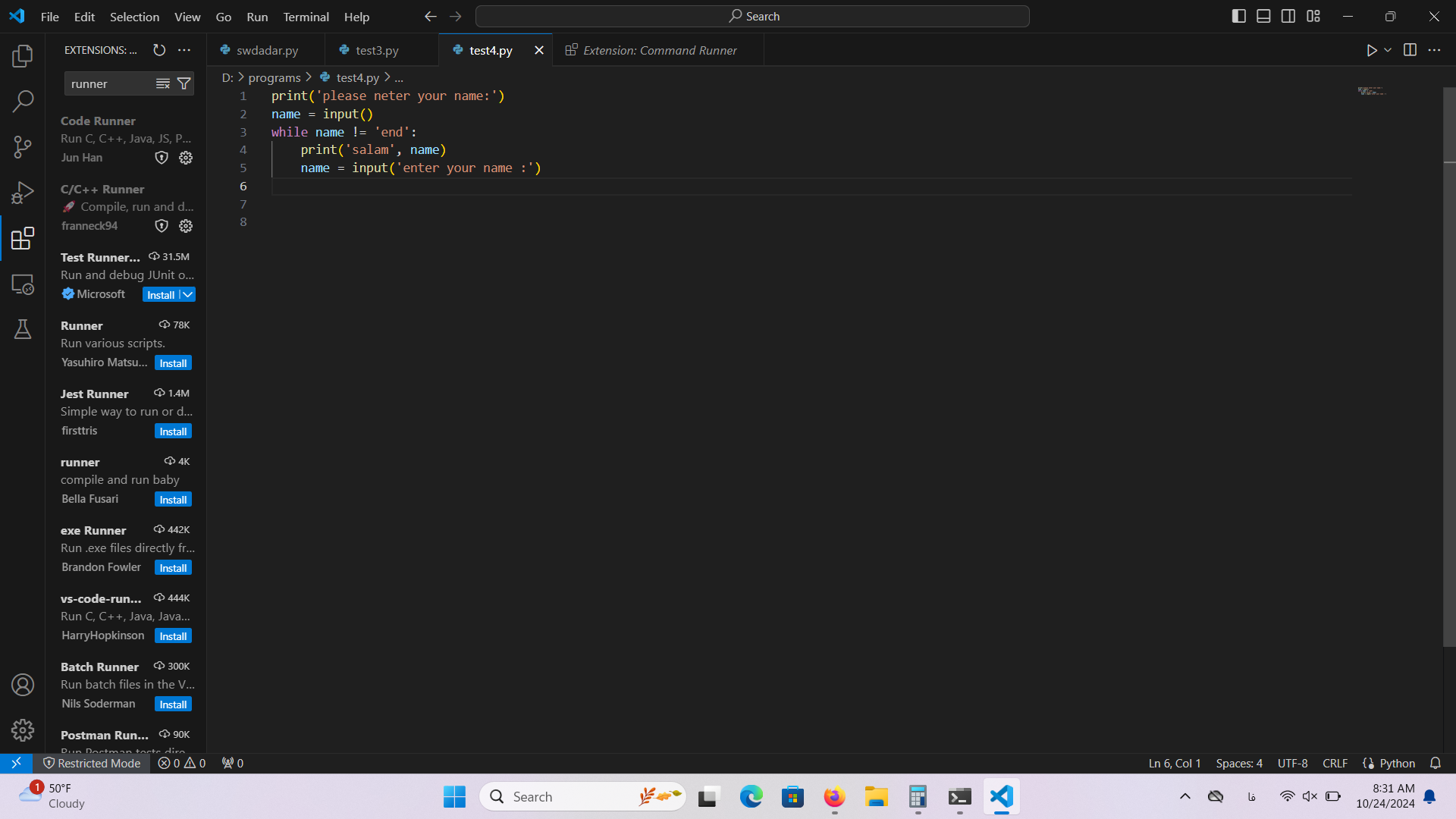Switch to test3.py tab
This screenshot has height=819, width=1456.
tap(382, 50)
